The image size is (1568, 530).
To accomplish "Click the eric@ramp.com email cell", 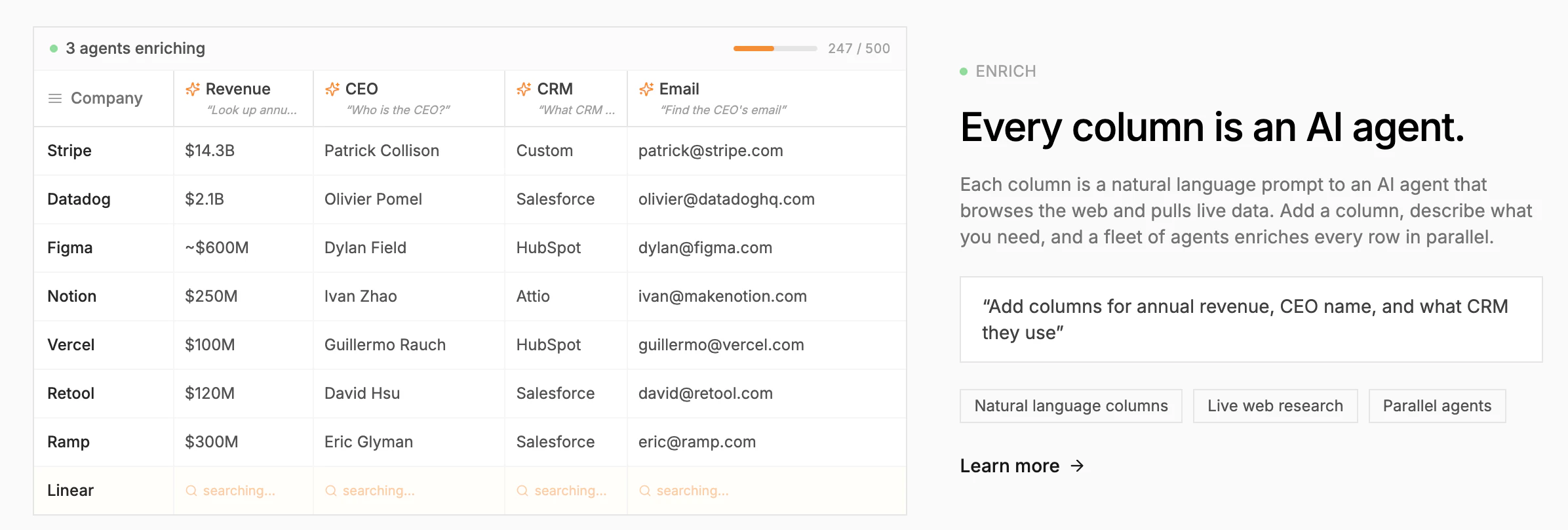I will tap(767, 442).
